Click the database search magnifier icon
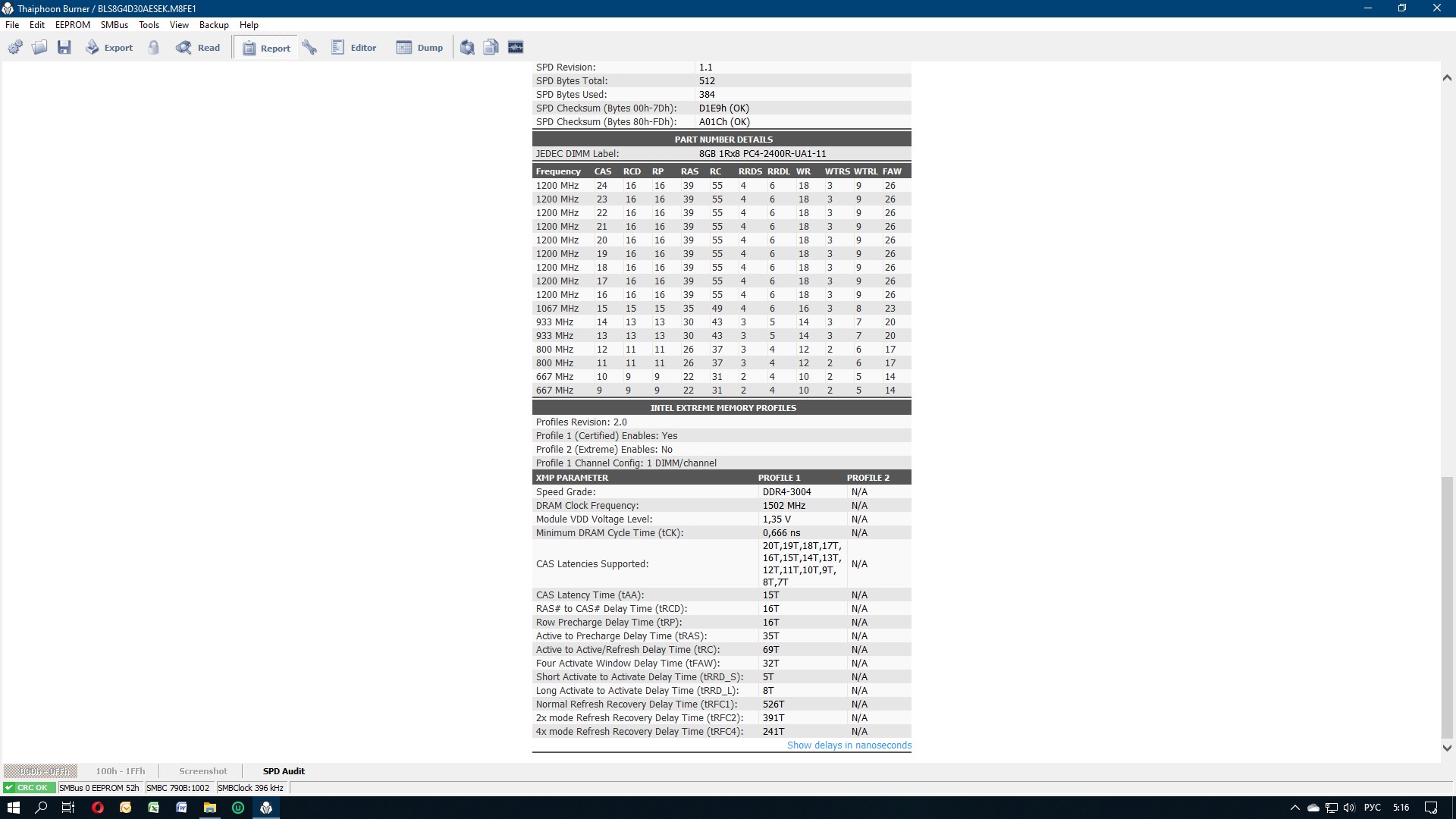Image resolution: width=1456 pixels, height=819 pixels. [x=467, y=48]
